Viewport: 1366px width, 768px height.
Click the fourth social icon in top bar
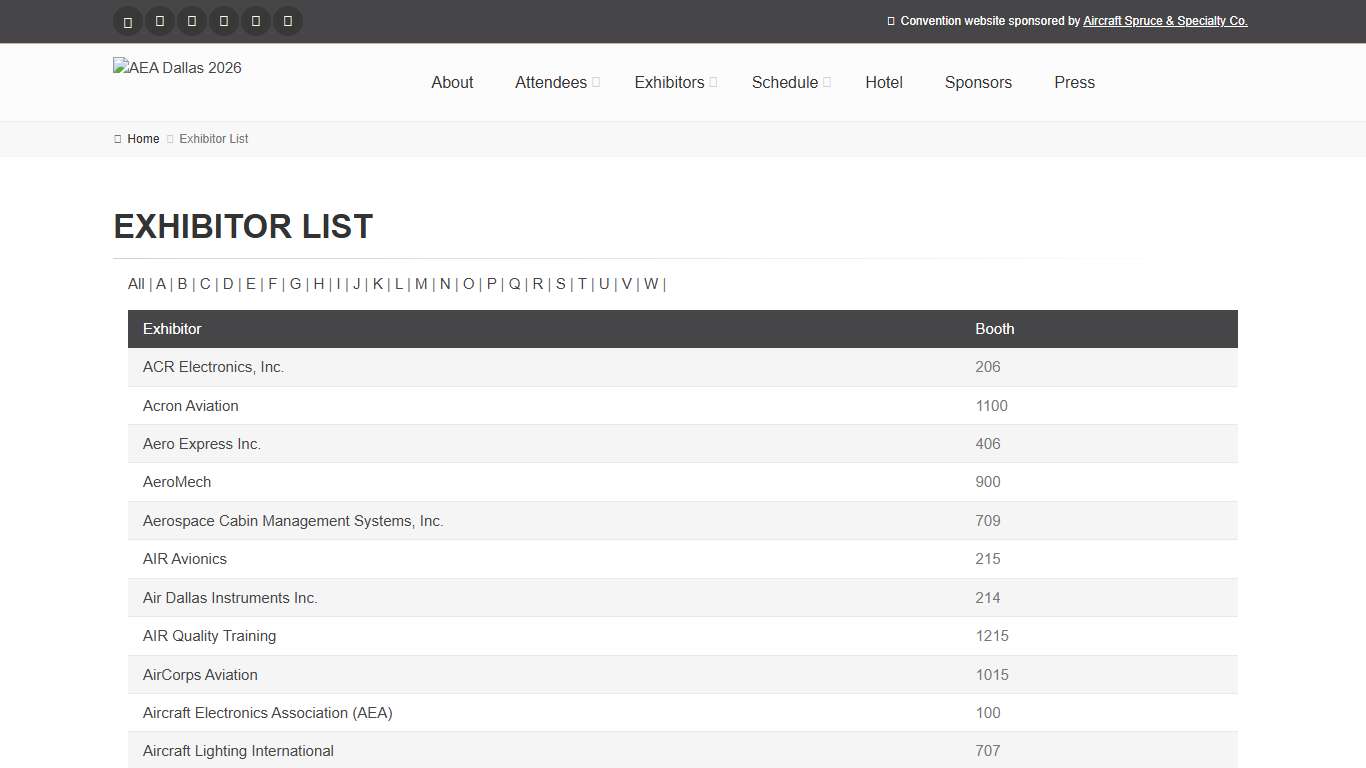click(x=224, y=21)
